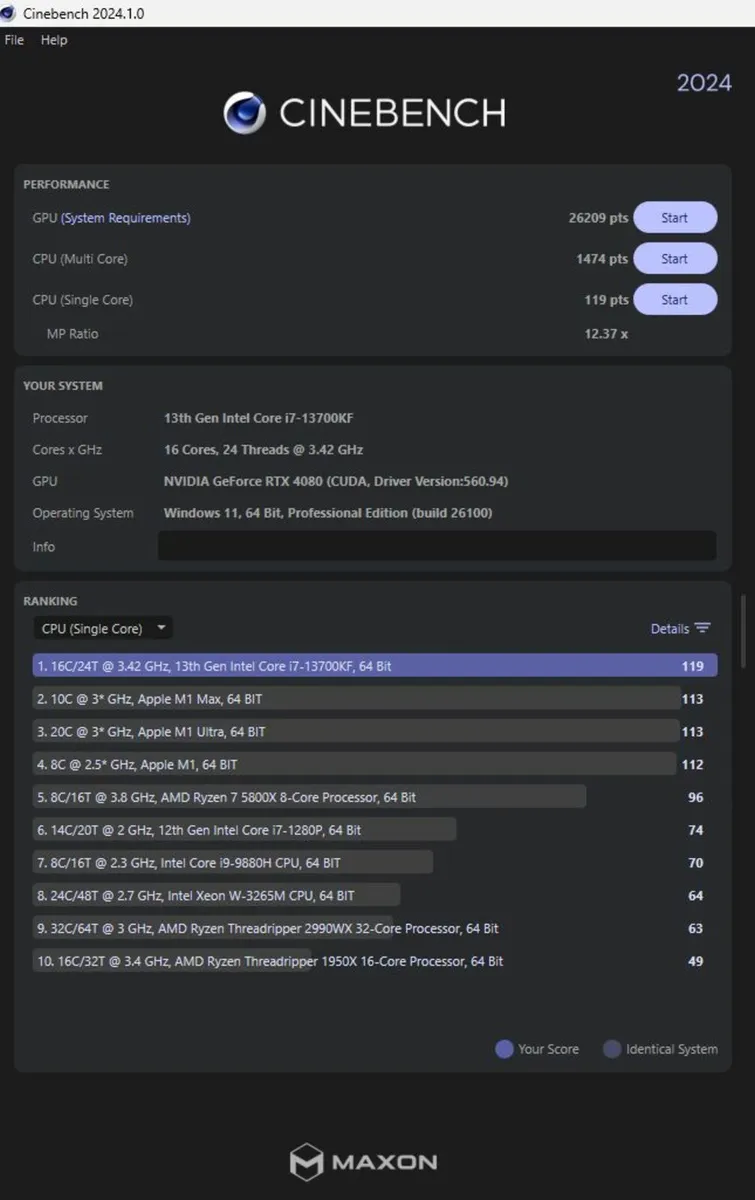Click the Your Score legend circle
The height and width of the screenshot is (1200, 755).
504,1049
